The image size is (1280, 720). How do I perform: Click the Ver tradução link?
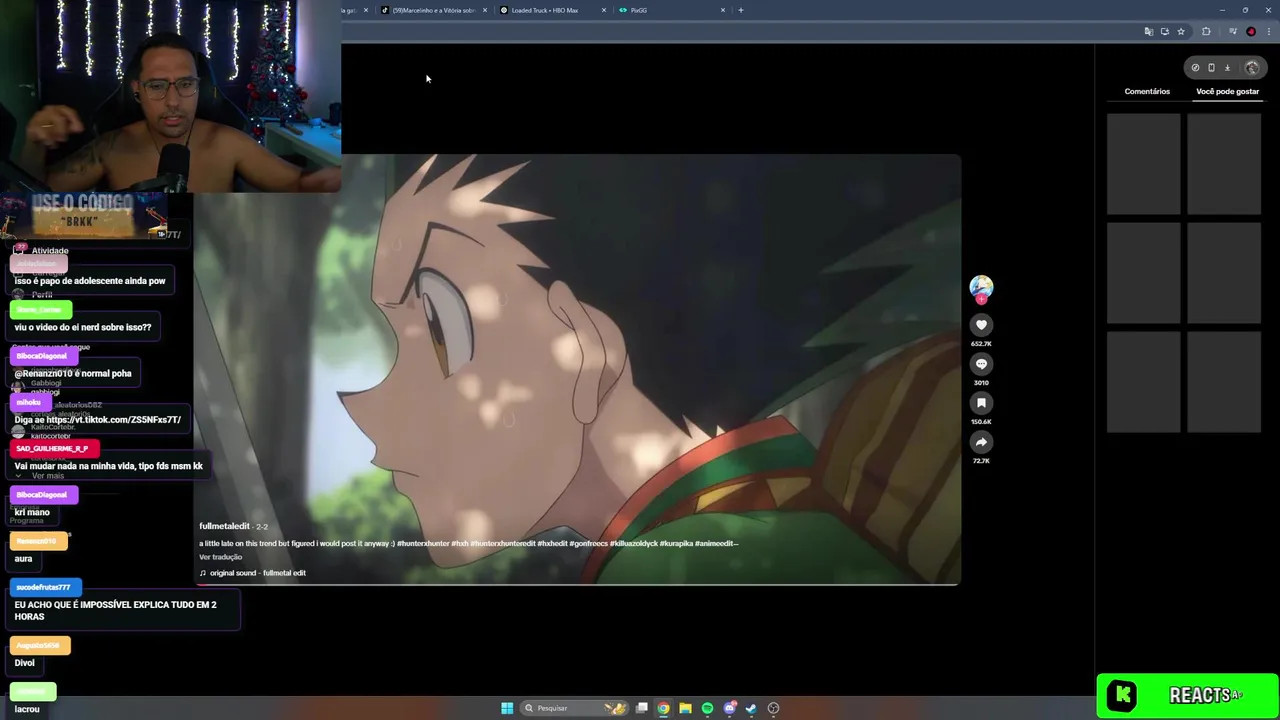(220, 557)
